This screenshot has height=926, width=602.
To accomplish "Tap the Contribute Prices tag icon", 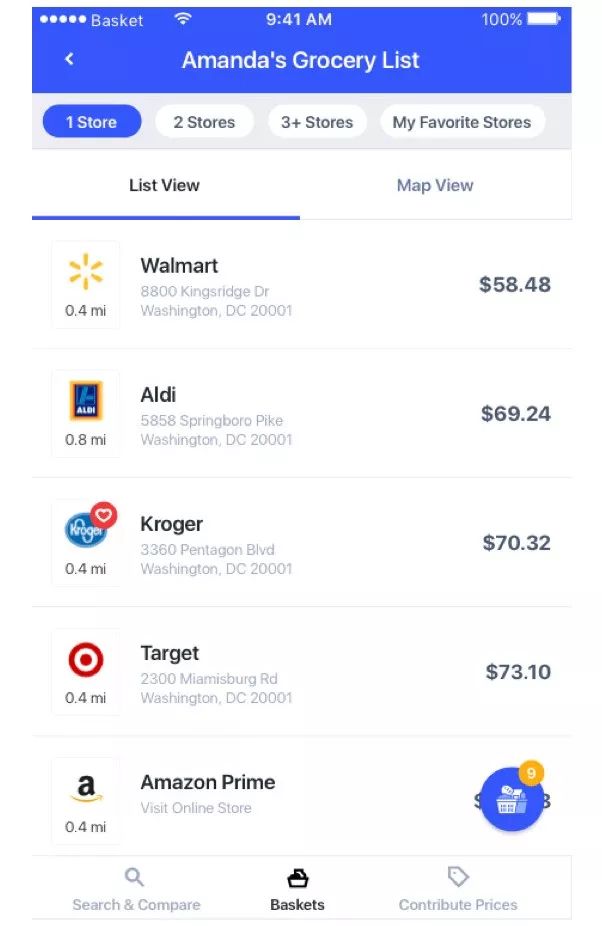I will pos(458,877).
